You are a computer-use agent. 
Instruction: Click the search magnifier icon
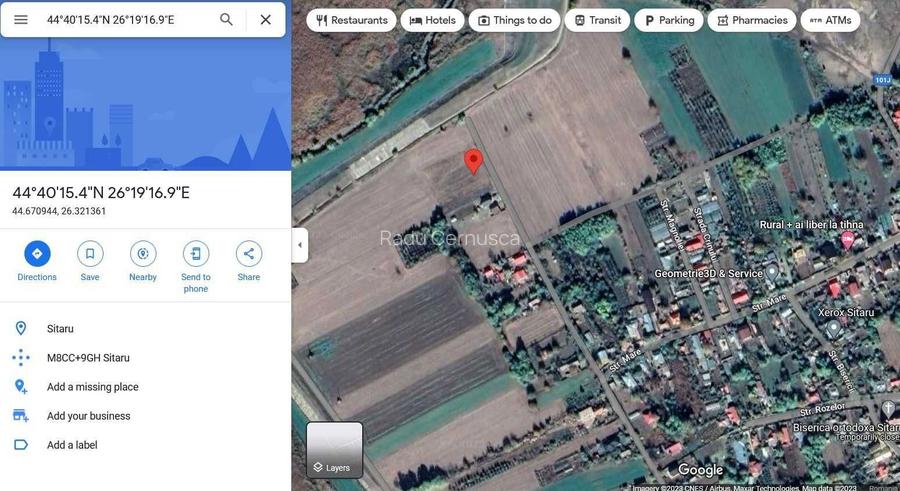[226, 20]
